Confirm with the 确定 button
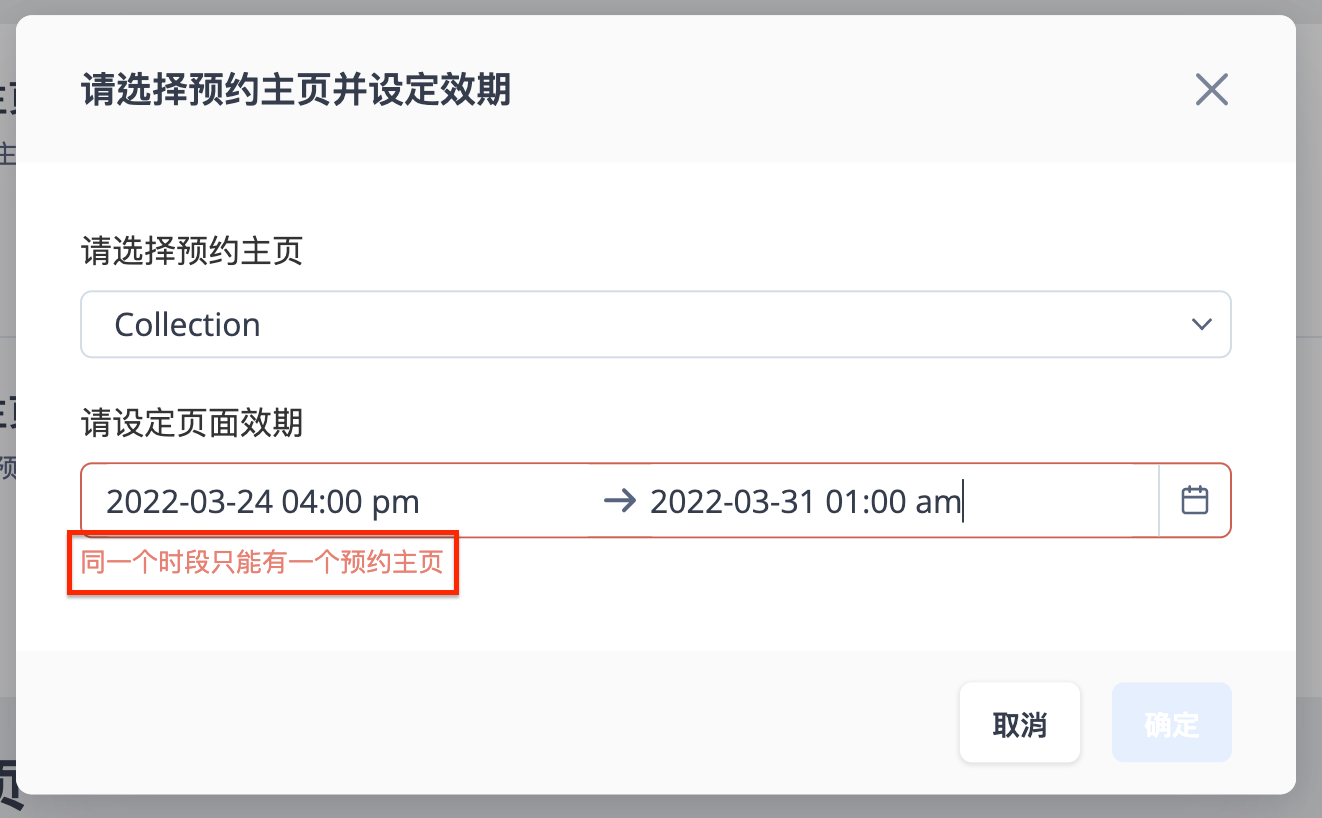This screenshot has height=818, width=1322. 1172,723
